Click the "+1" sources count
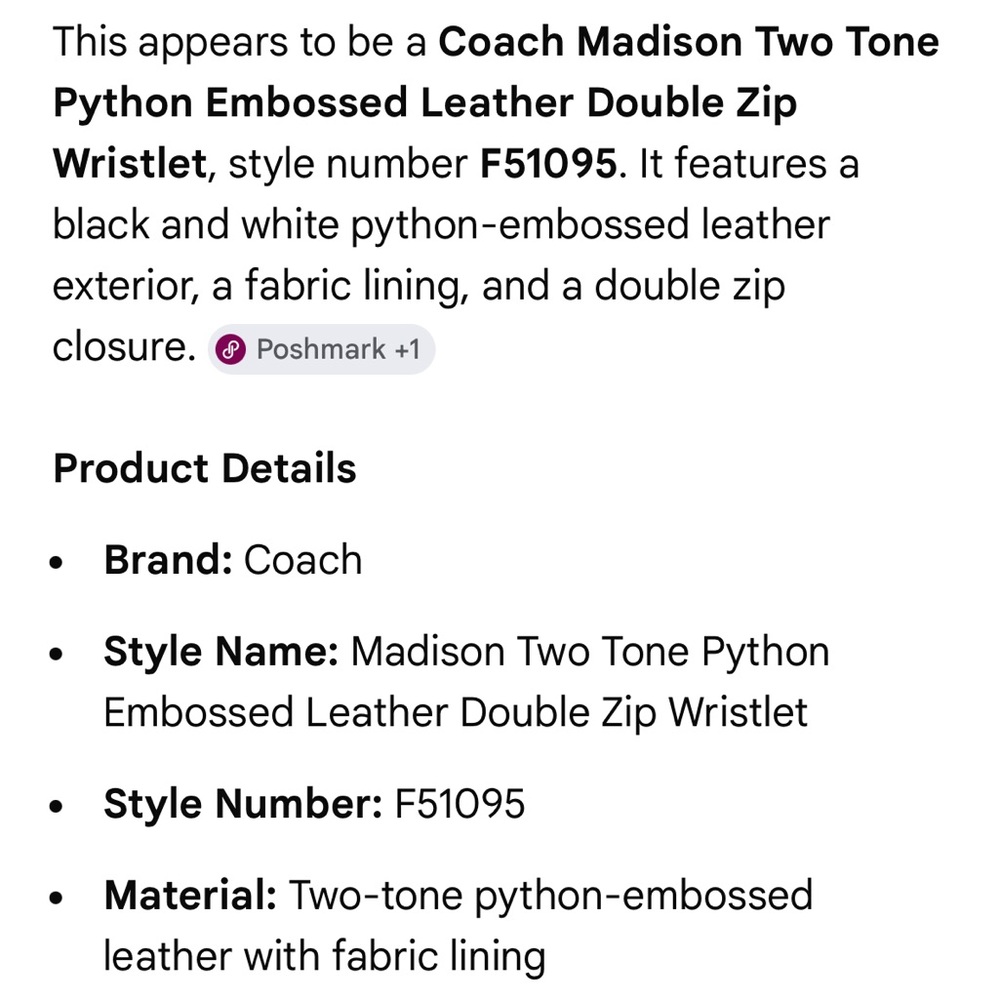Screen dimensions: 1000x1000 (406, 349)
